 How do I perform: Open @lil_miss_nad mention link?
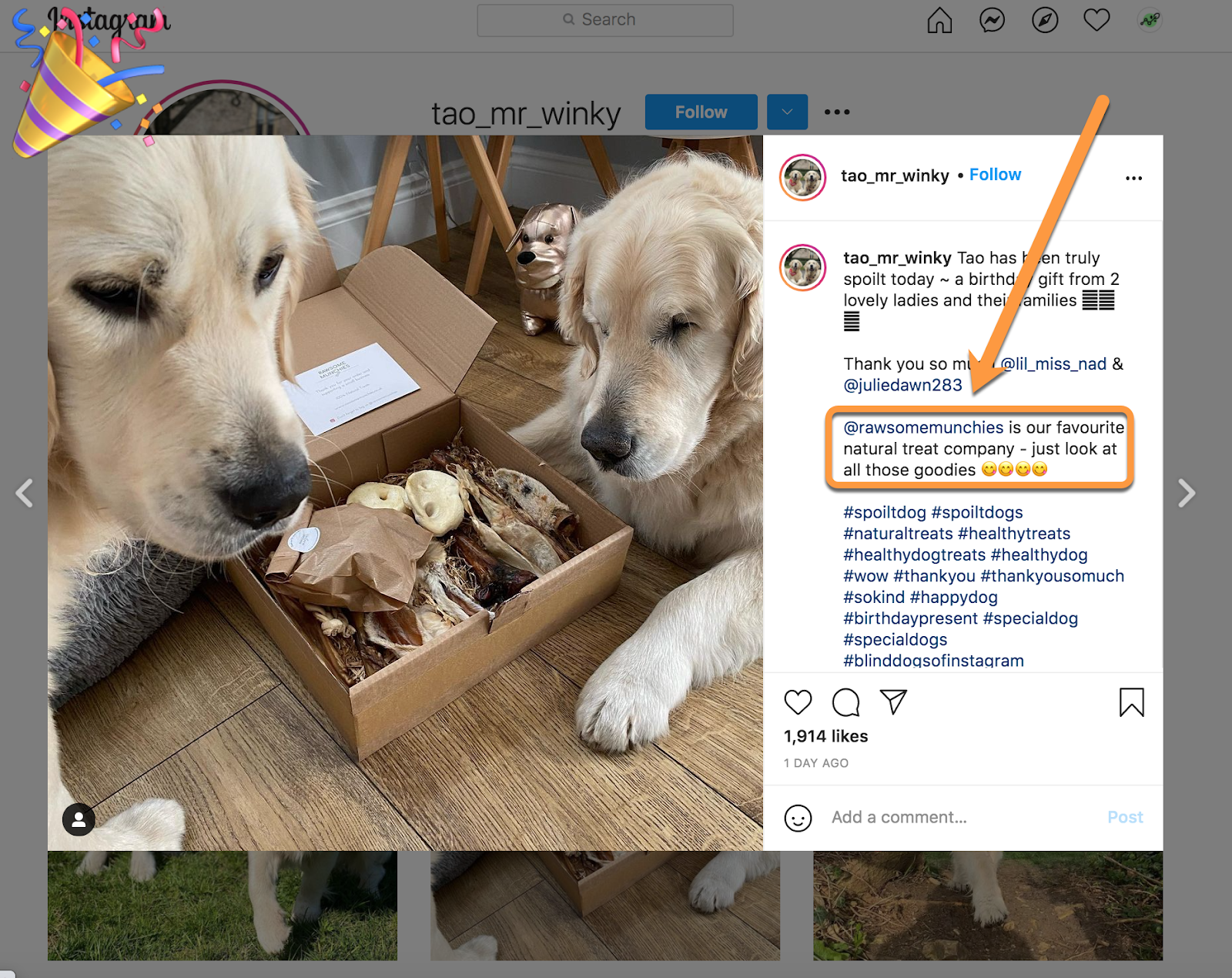[1053, 363]
